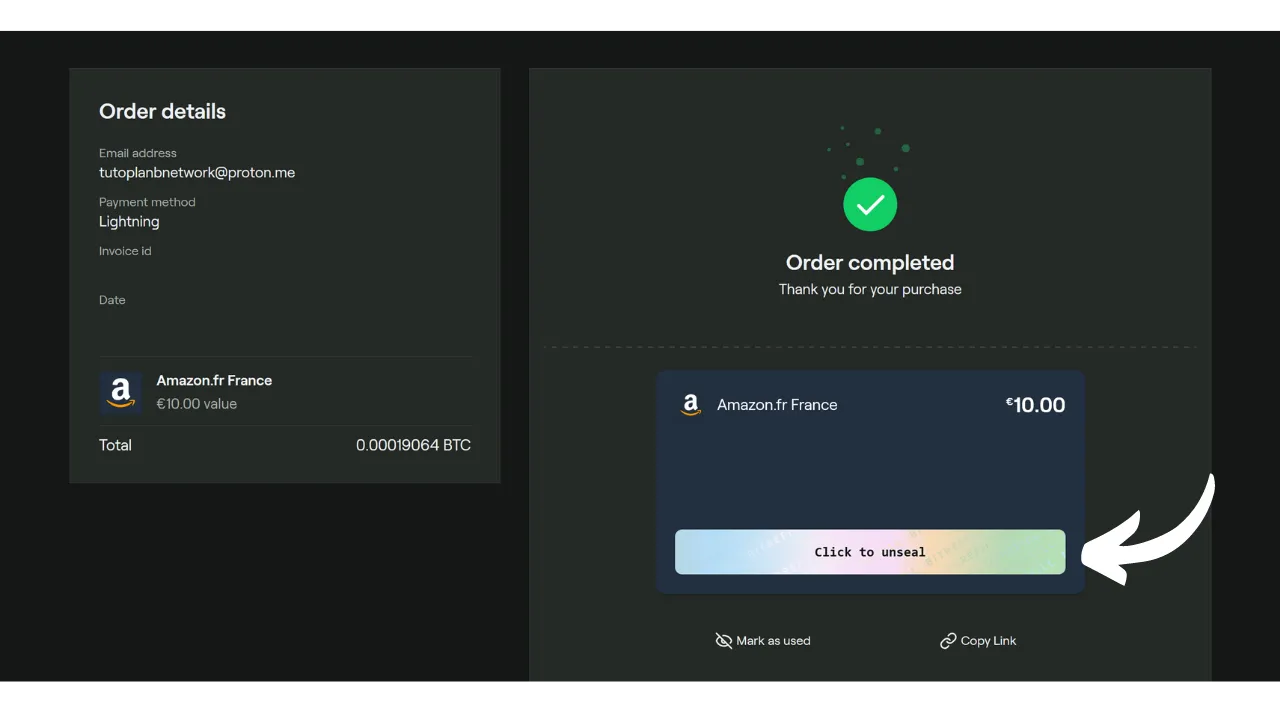Click the email address tutoplanbnetwork@proton.me

pyautogui.click(x=196, y=172)
